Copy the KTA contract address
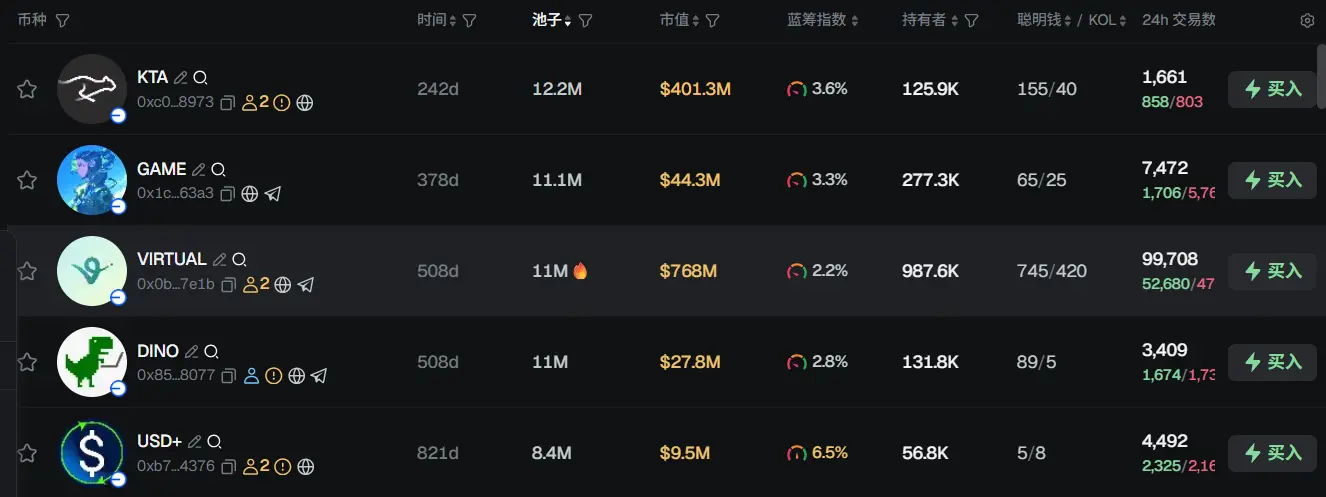 click(227, 102)
